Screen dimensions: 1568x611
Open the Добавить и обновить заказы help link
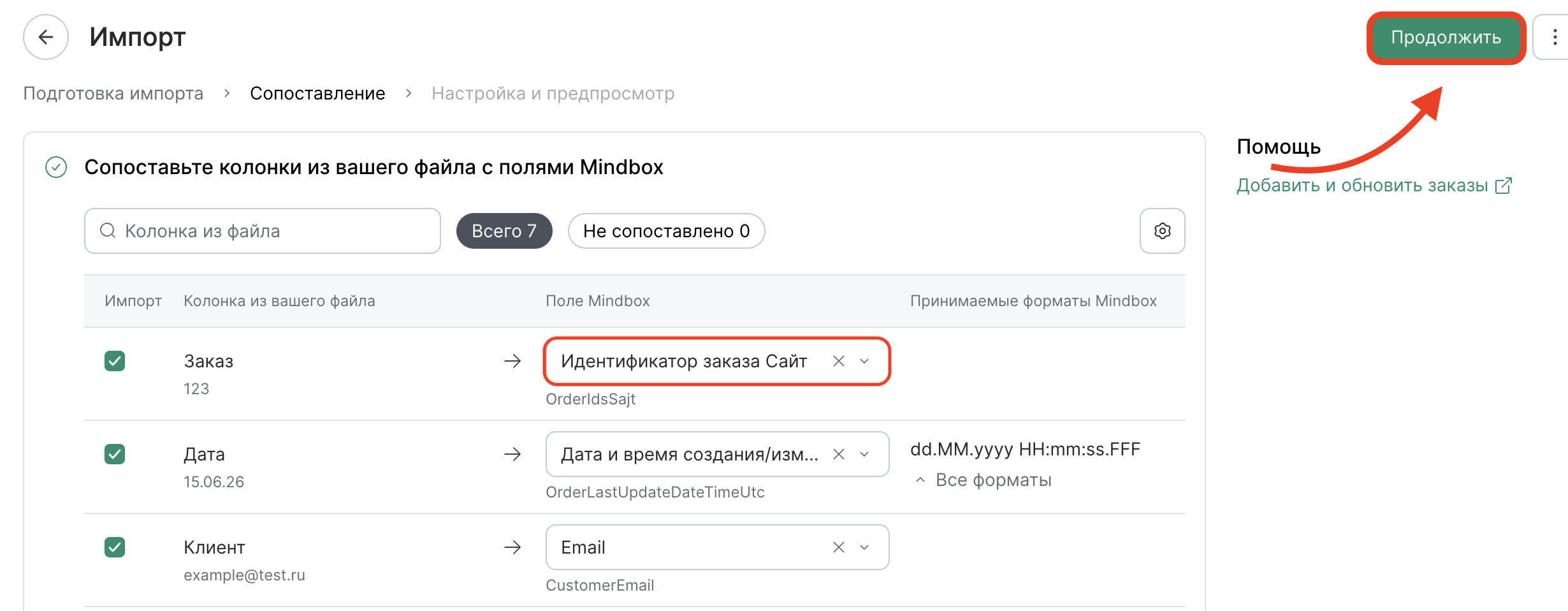pyautogui.click(x=1362, y=186)
